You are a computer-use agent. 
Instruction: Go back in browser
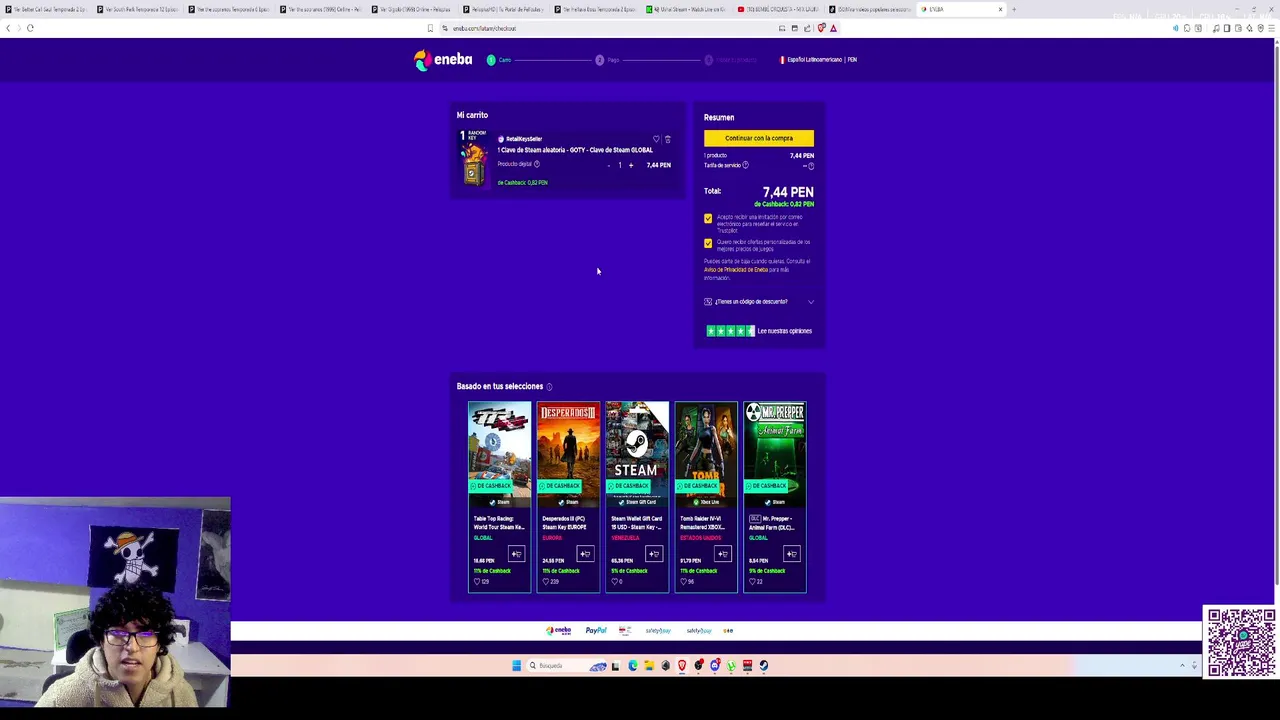pos(8,28)
